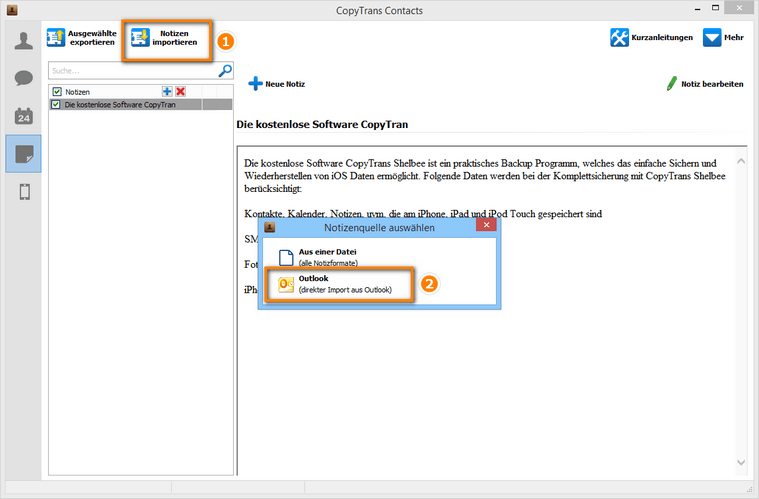The height and width of the screenshot is (499, 759).
Task: Click the blue plus add icon in notes list
Action: [x=167, y=91]
